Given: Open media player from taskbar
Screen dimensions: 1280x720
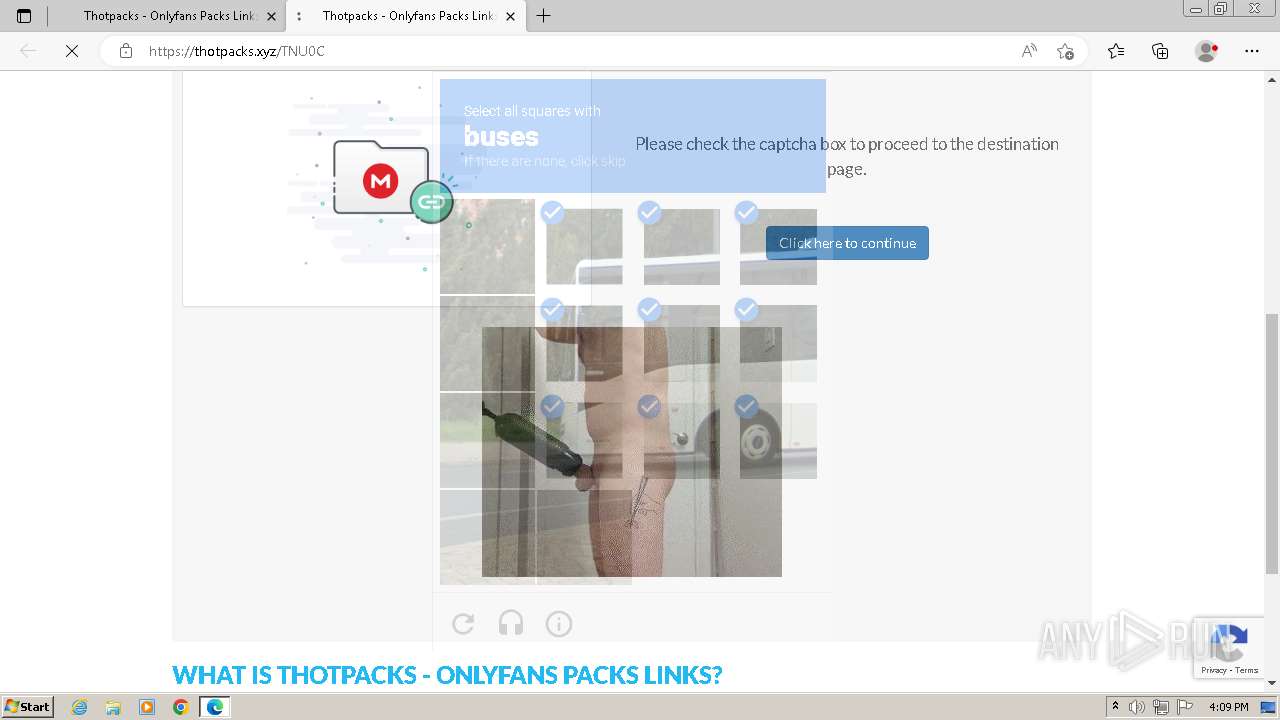Looking at the screenshot, I should point(147,707).
